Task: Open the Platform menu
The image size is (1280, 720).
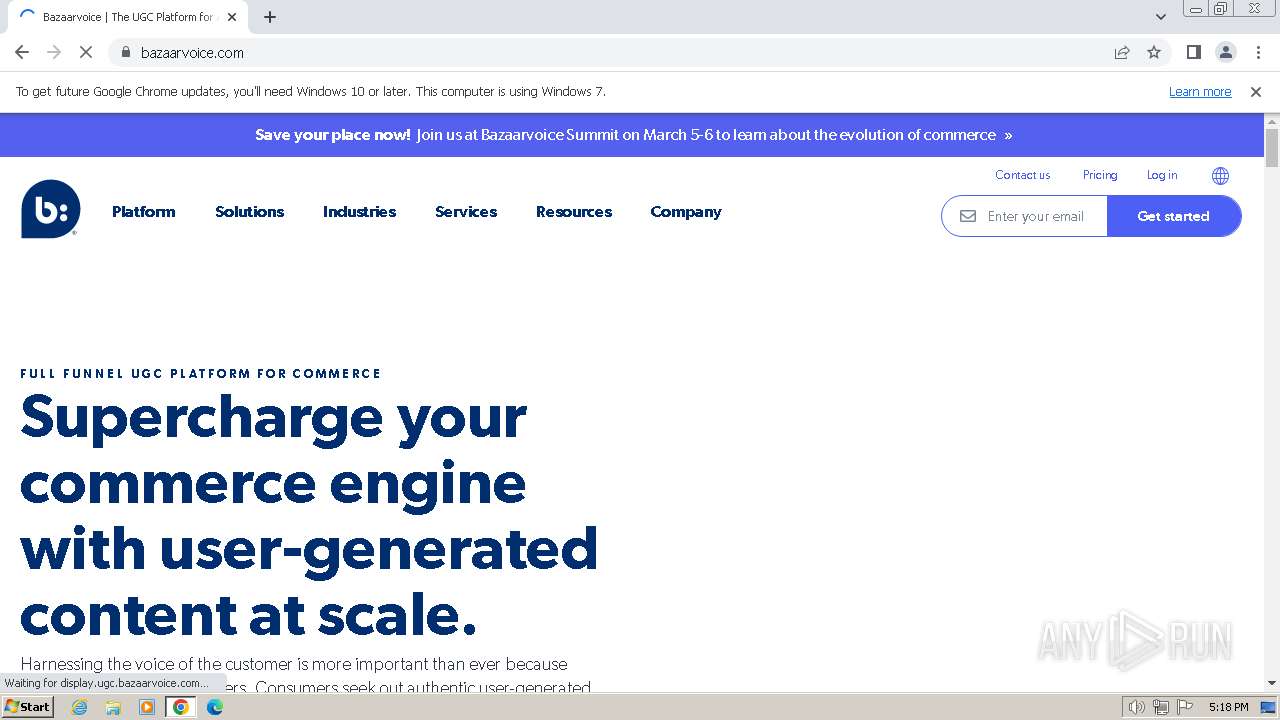Action: pyautogui.click(x=144, y=212)
